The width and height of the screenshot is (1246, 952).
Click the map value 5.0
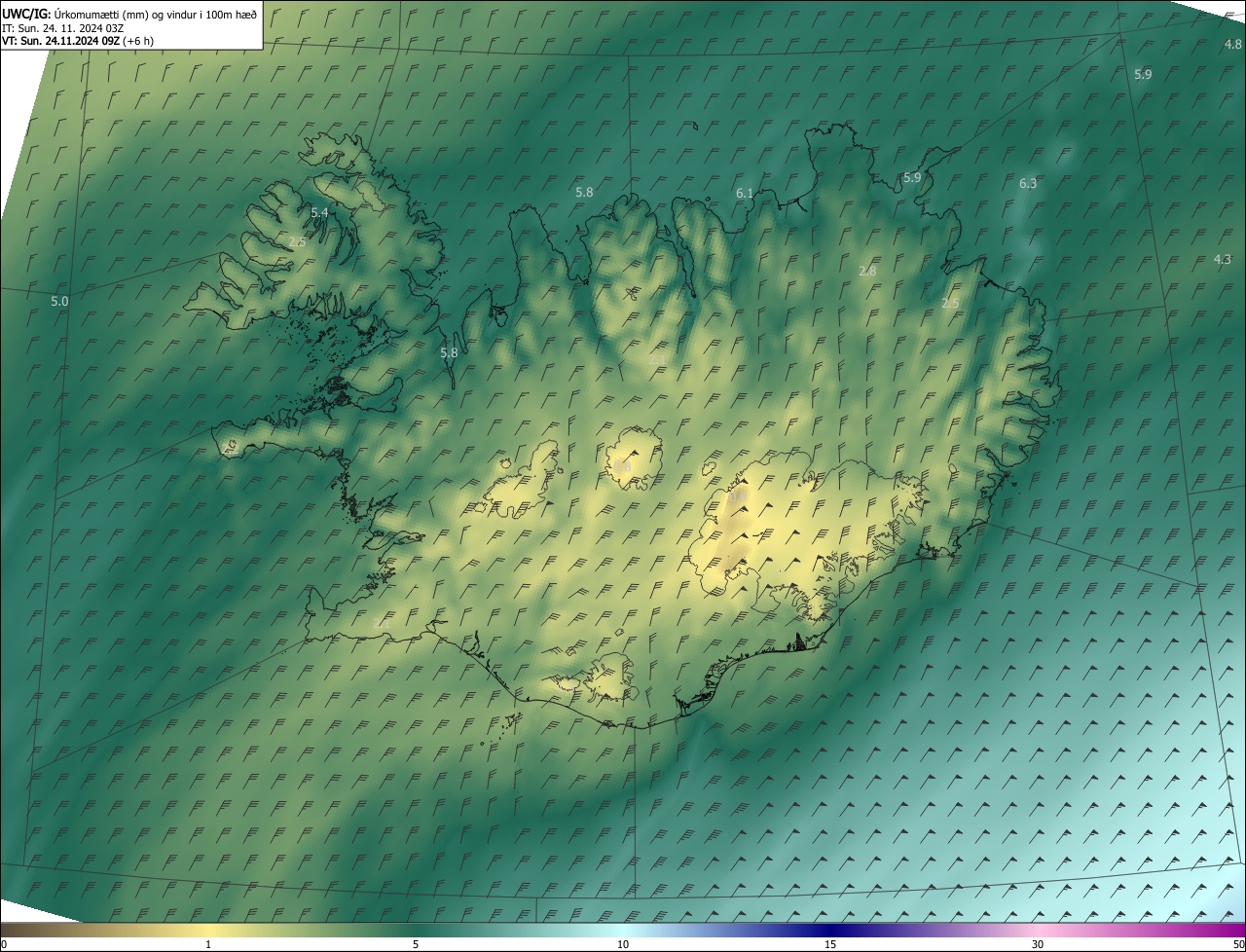pos(59,301)
